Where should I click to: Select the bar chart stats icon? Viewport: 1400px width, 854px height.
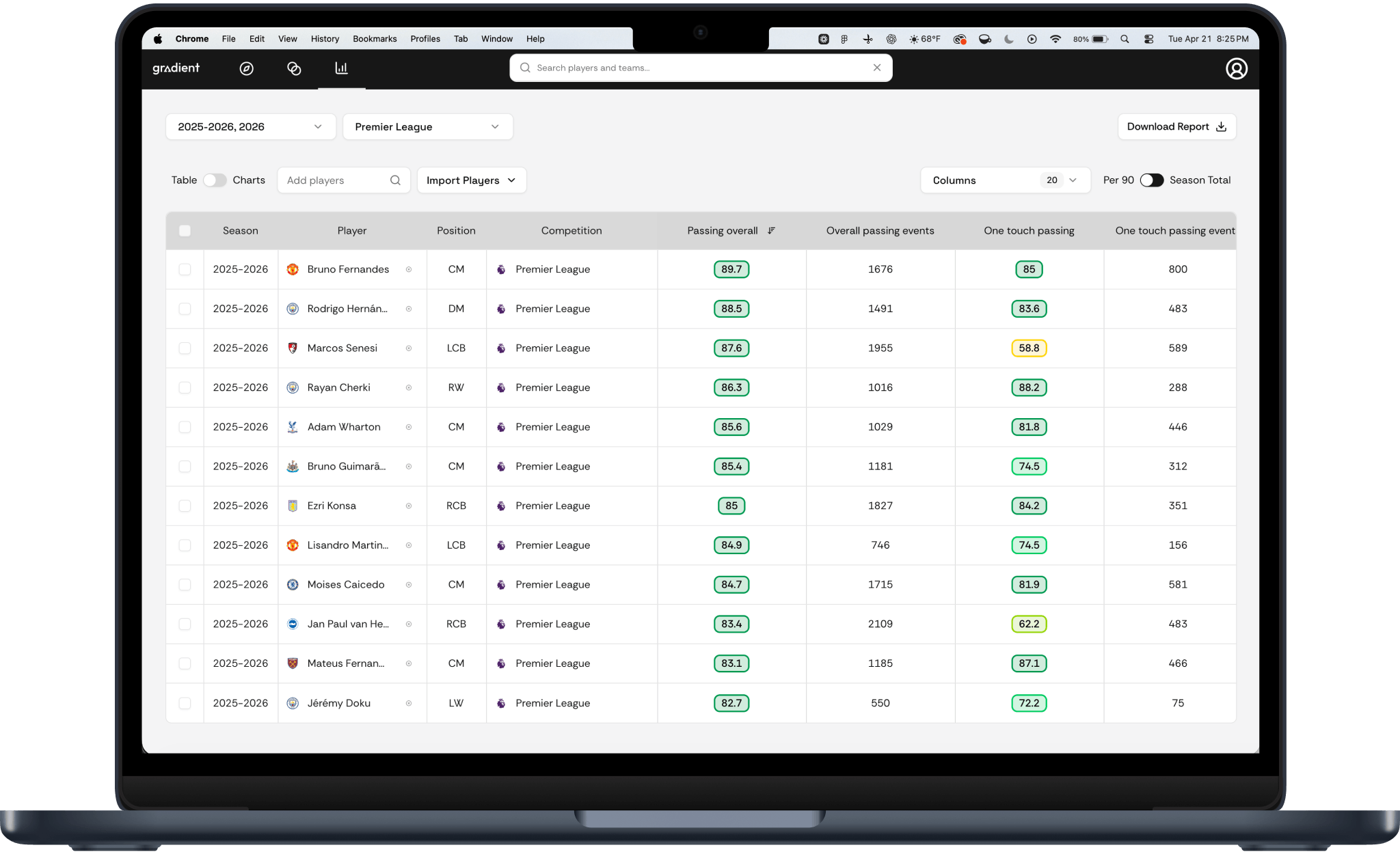pos(341,68)
